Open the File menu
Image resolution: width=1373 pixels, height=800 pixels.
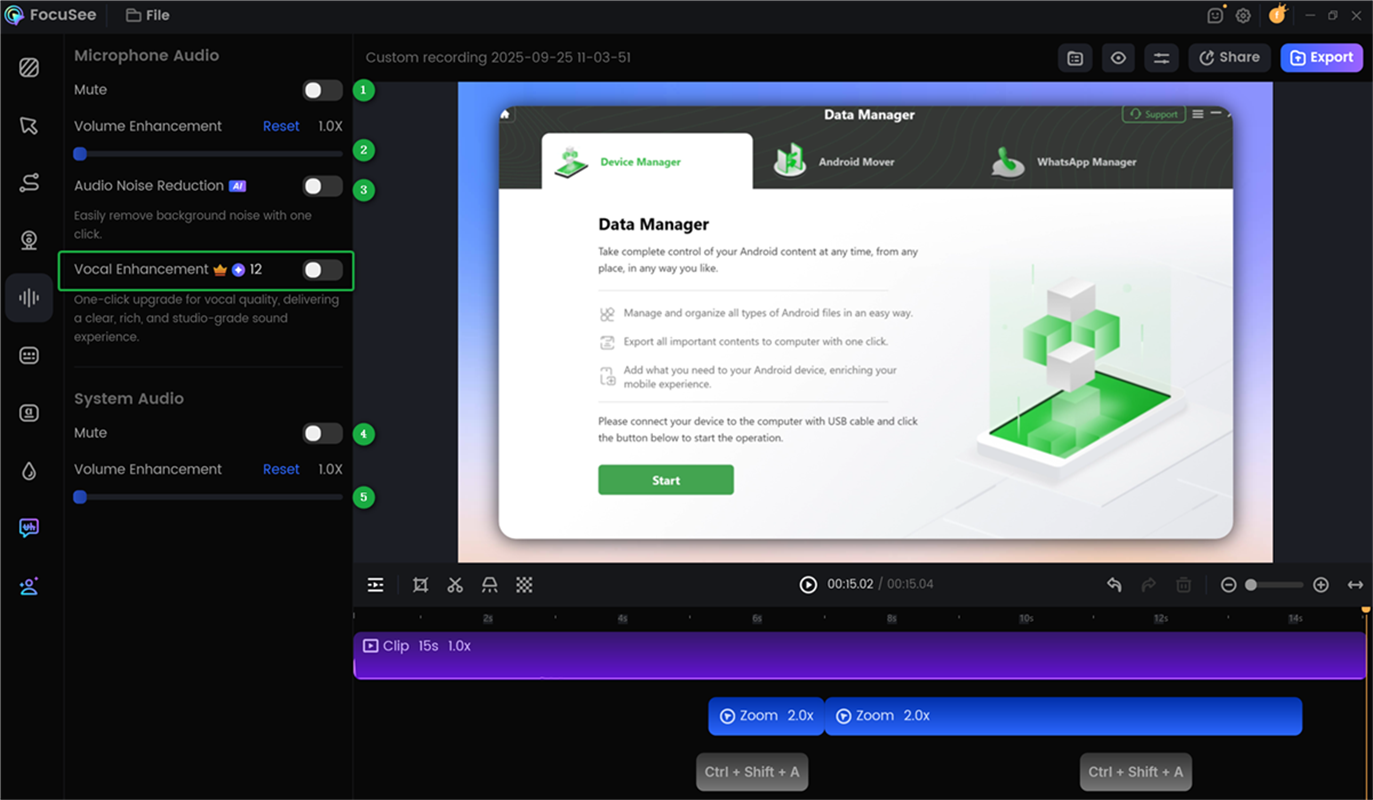point(148,15)
